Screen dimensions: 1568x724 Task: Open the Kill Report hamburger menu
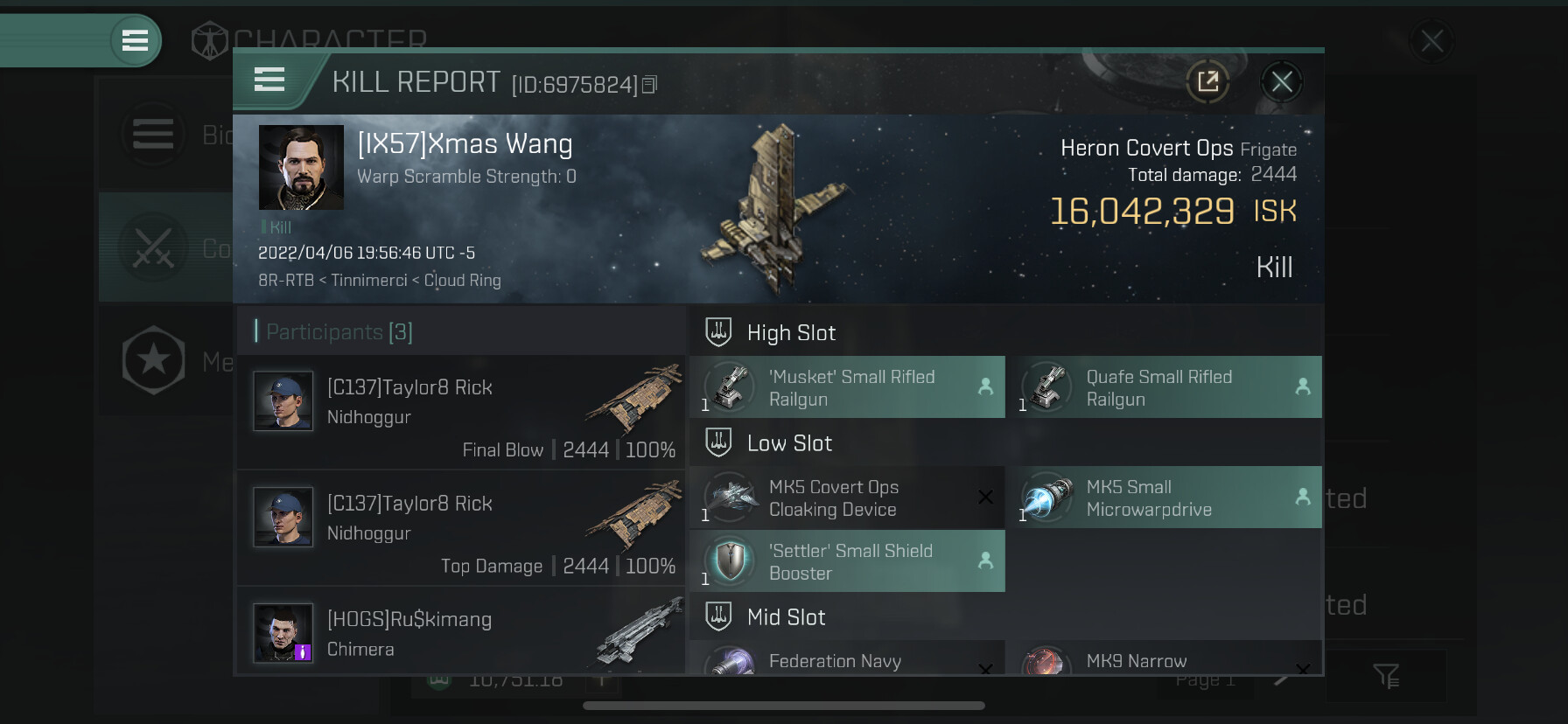[269, 80]
